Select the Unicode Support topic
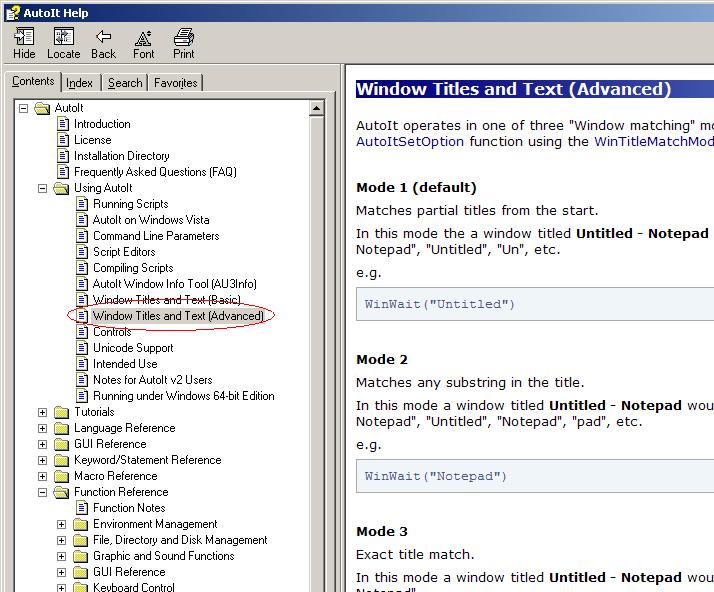The image size is (714, 592). (x=133, y=348)
